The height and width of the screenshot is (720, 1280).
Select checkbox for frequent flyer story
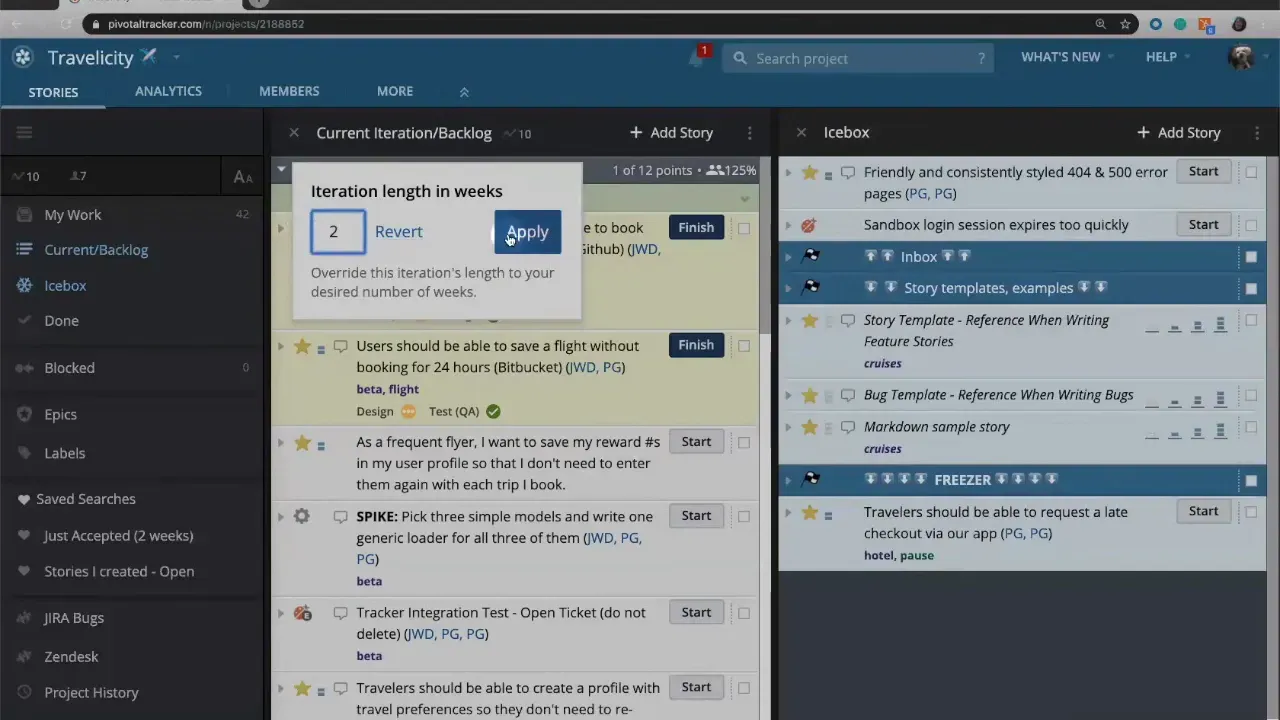743,442
